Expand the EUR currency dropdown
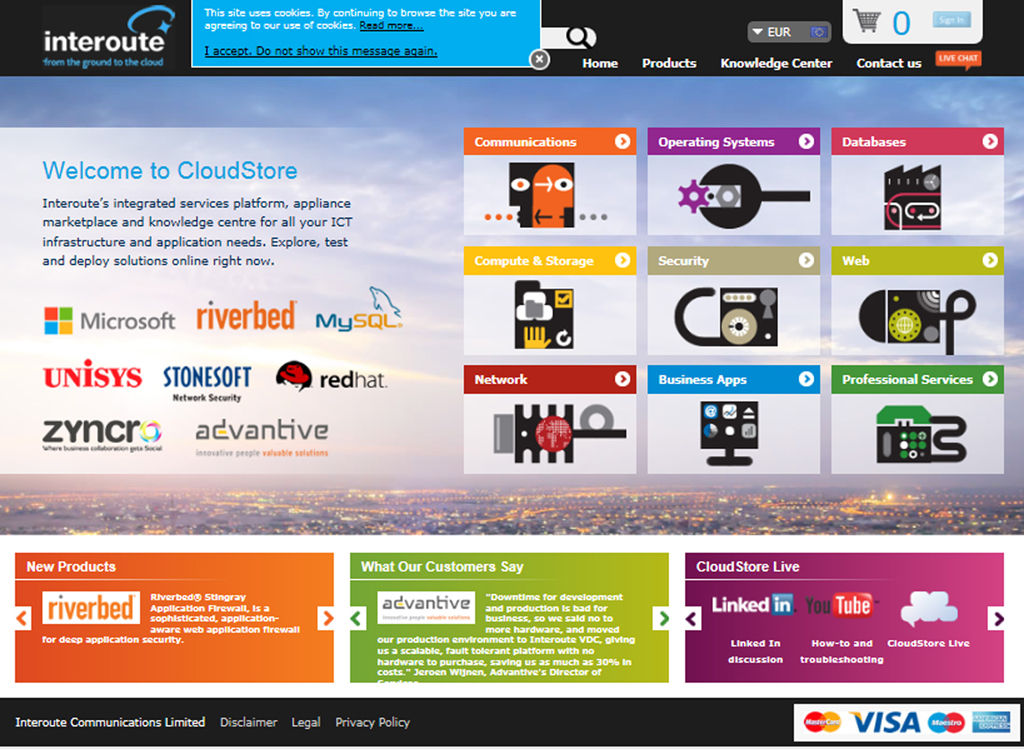Viewport: 1024px width, 749px height. click(789, 32)
